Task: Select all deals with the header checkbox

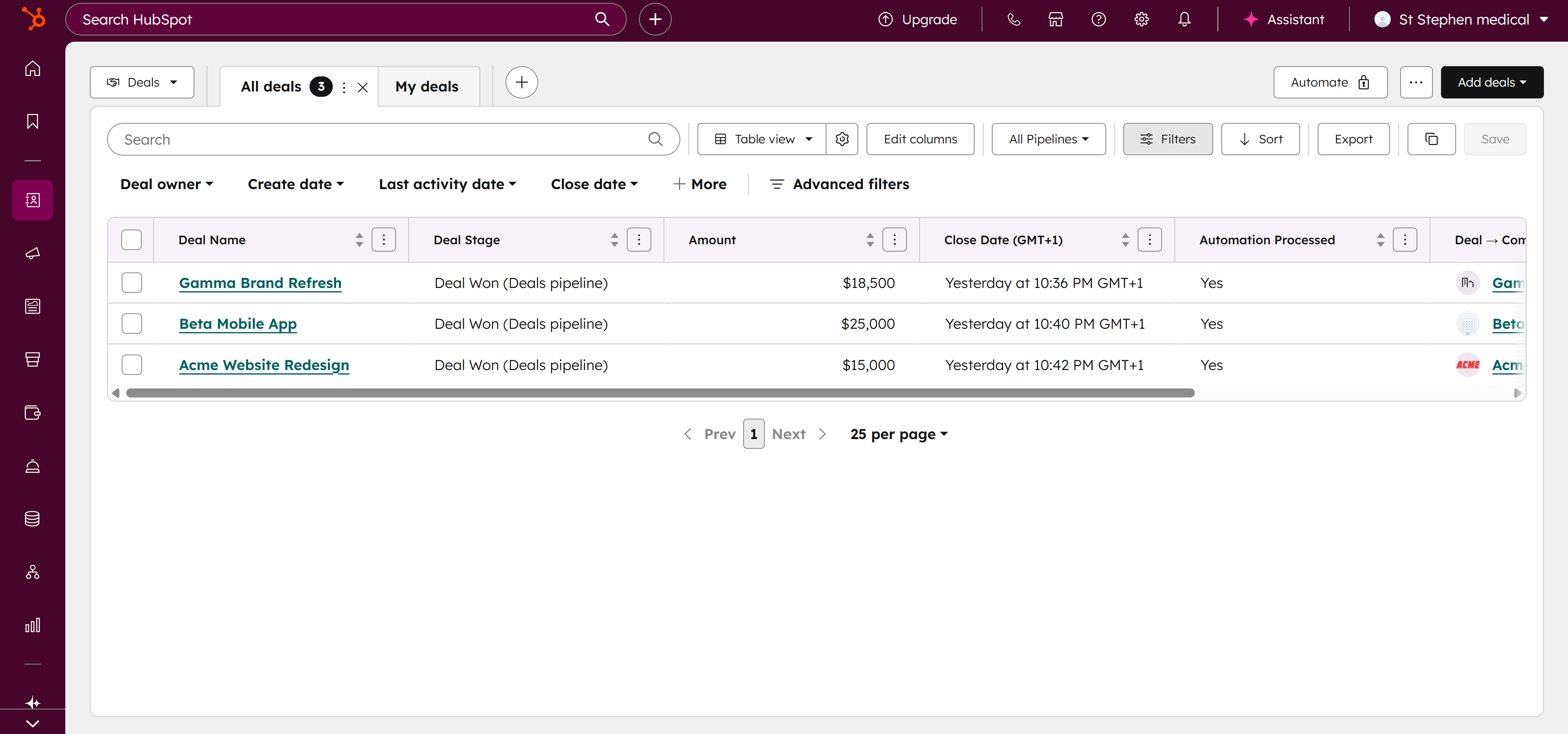Action: 131,239
